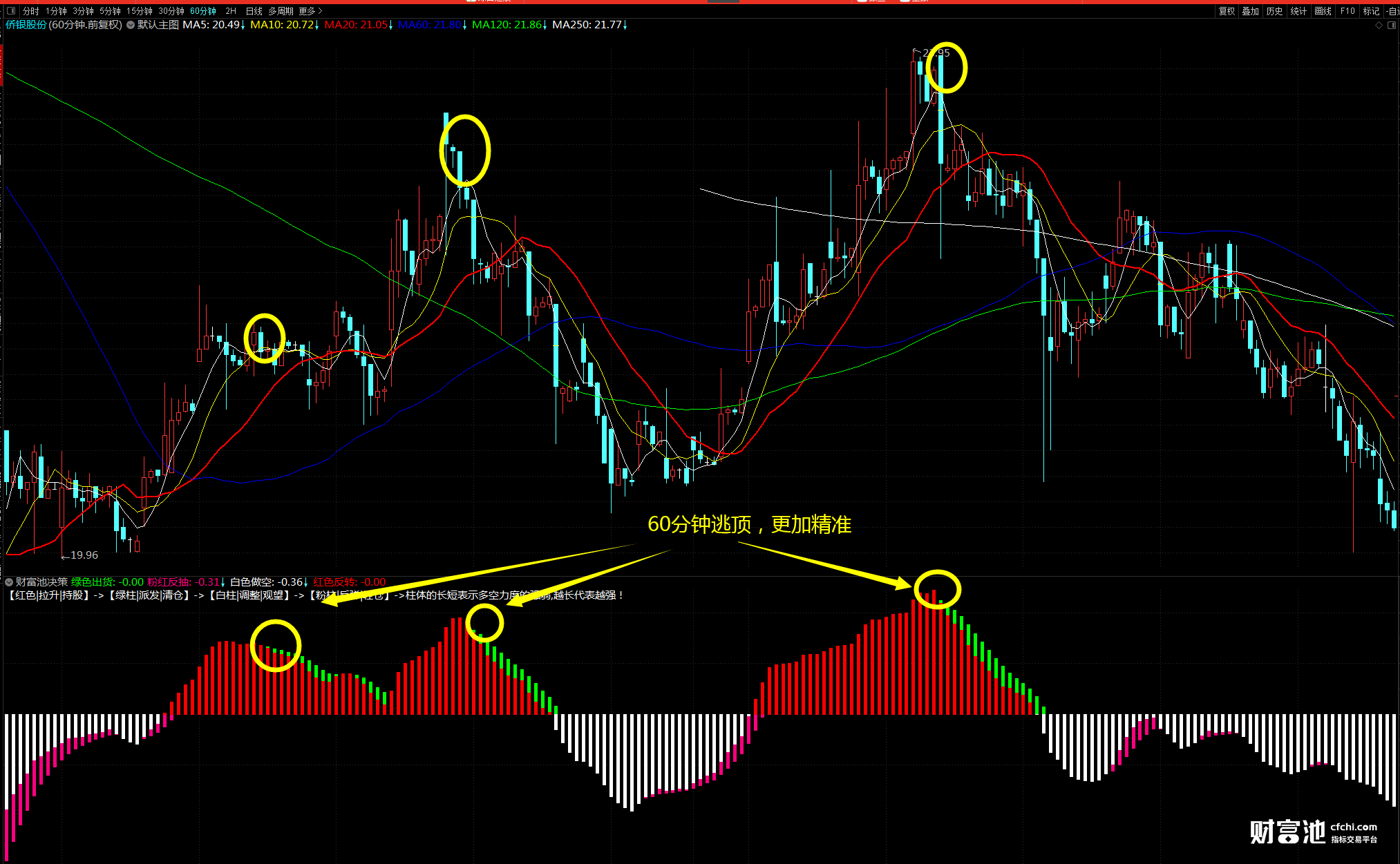The width and height of the screenshot is (1400, 864).
Task: Click the MA20 red value label
Action: pos(357,25)
